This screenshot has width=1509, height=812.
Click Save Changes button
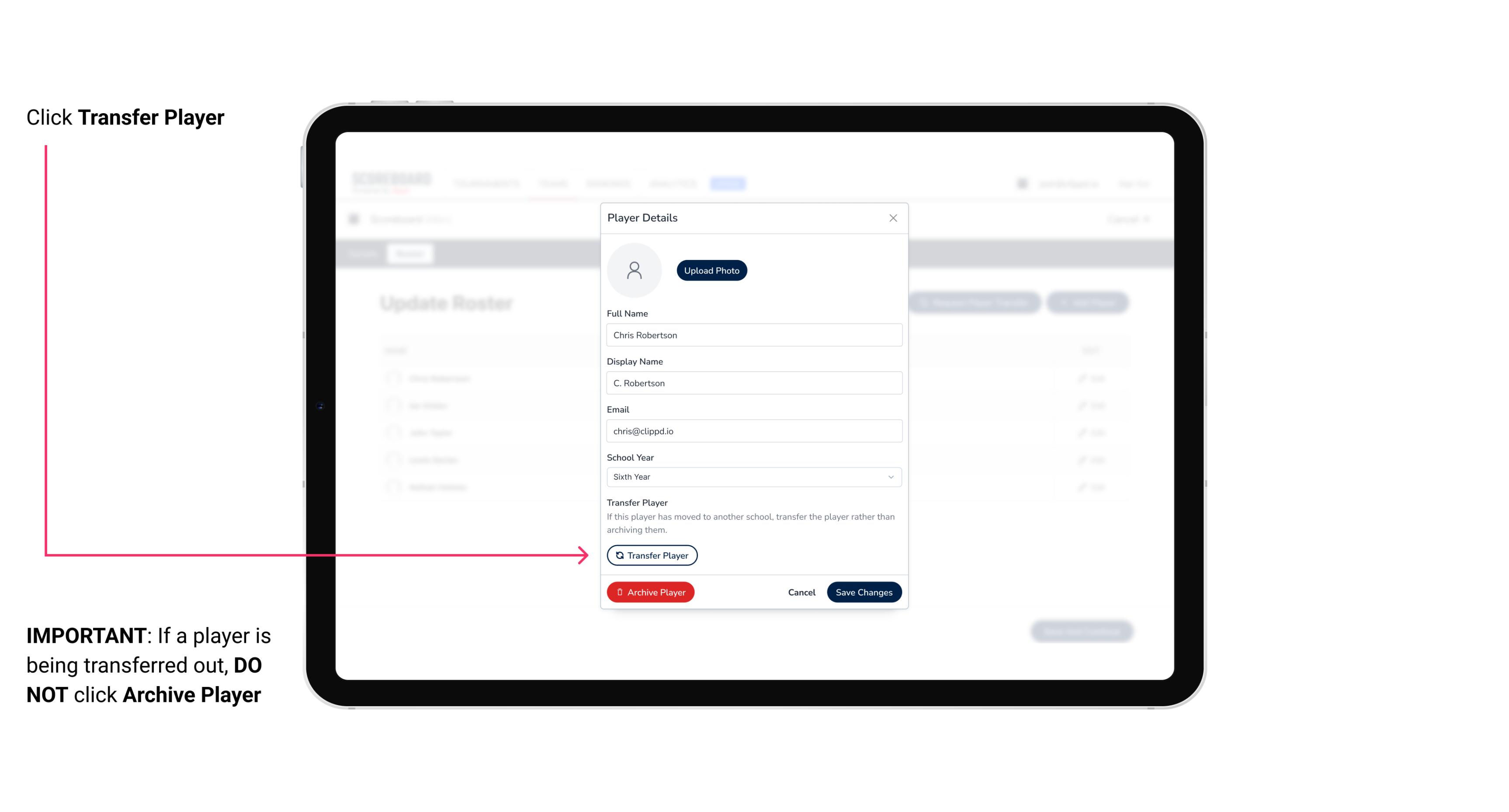pos(864,591)
